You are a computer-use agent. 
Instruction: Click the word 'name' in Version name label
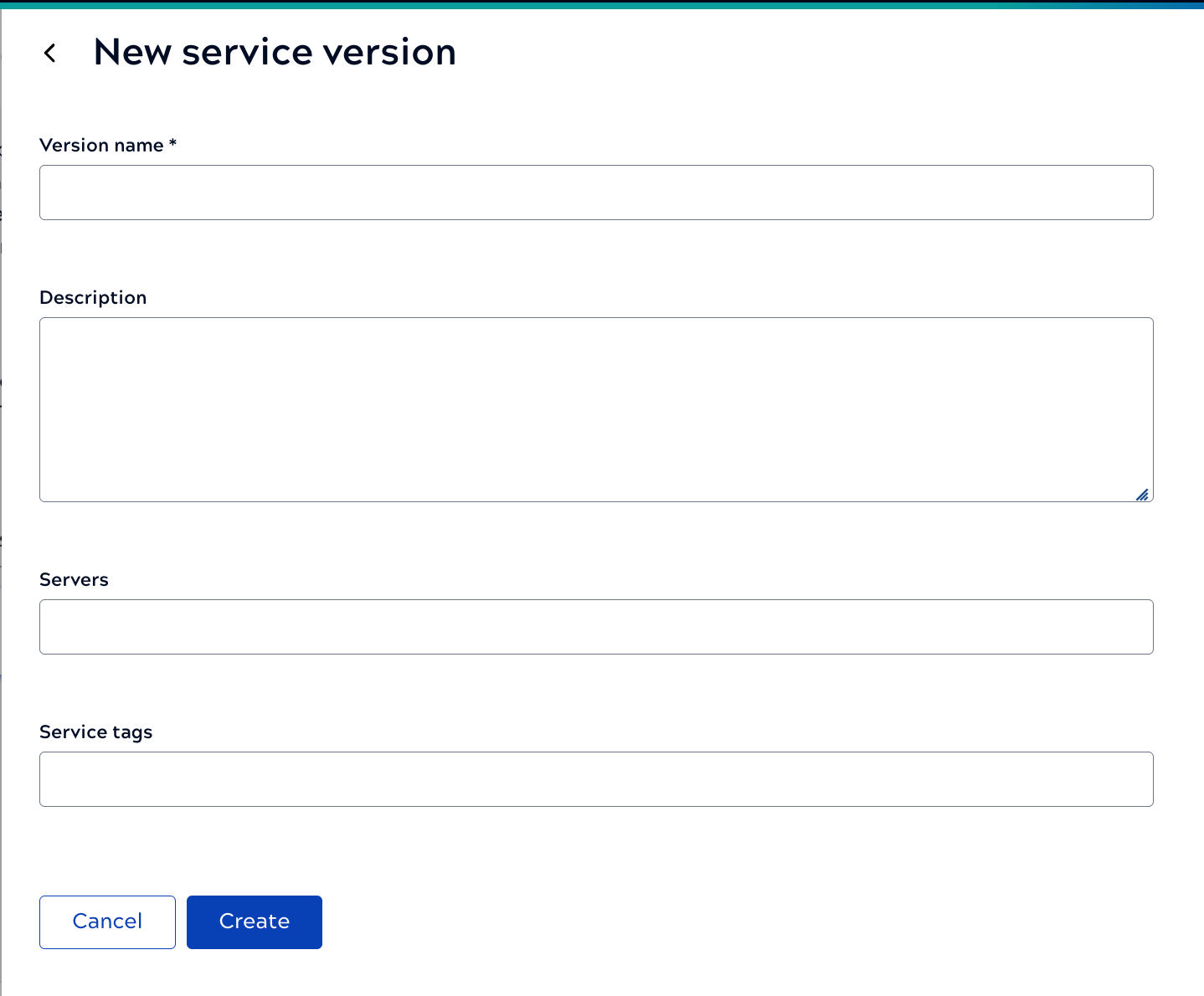pos(139,146)
